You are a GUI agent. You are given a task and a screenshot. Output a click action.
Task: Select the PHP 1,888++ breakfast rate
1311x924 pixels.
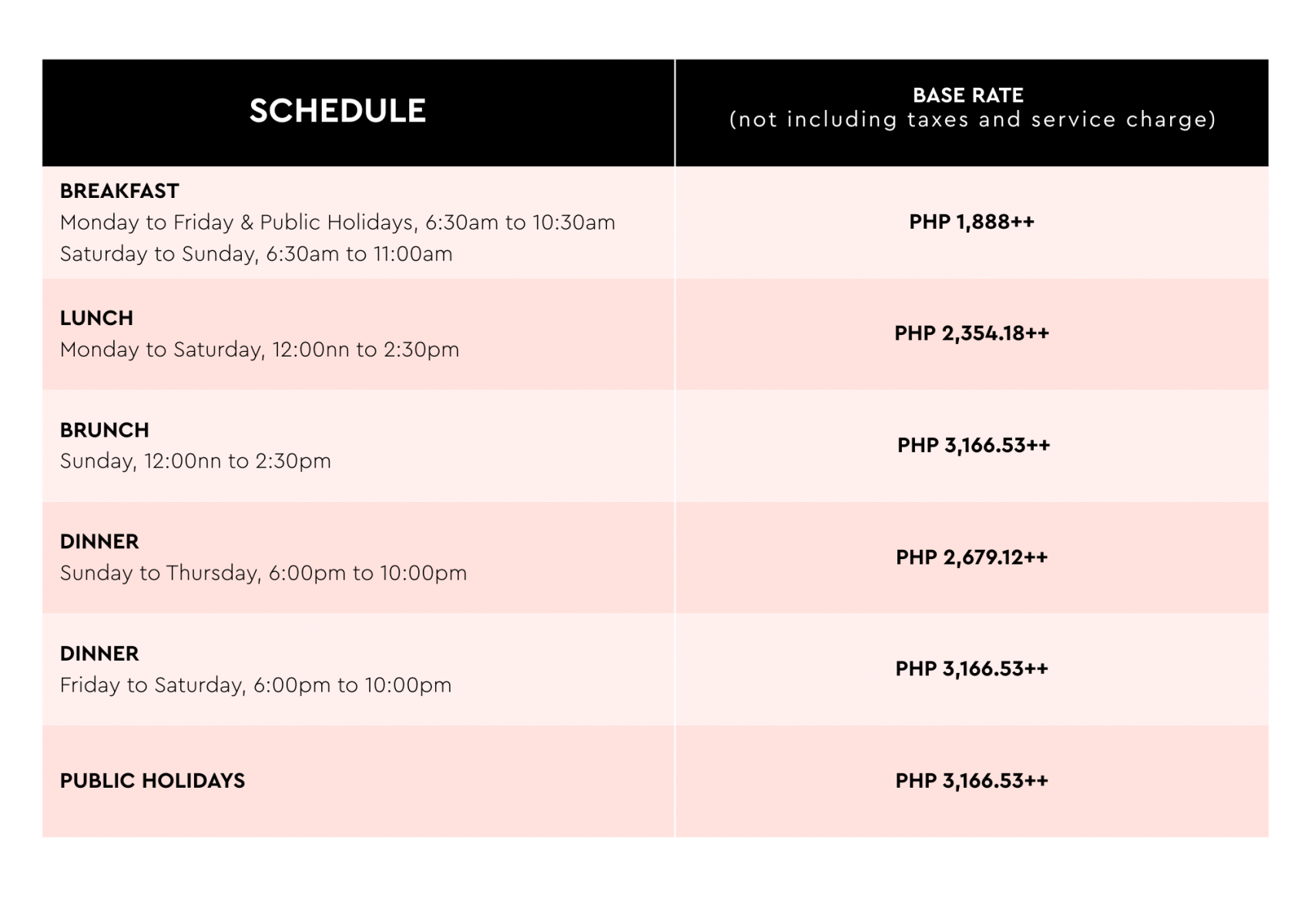coord(971,222)
